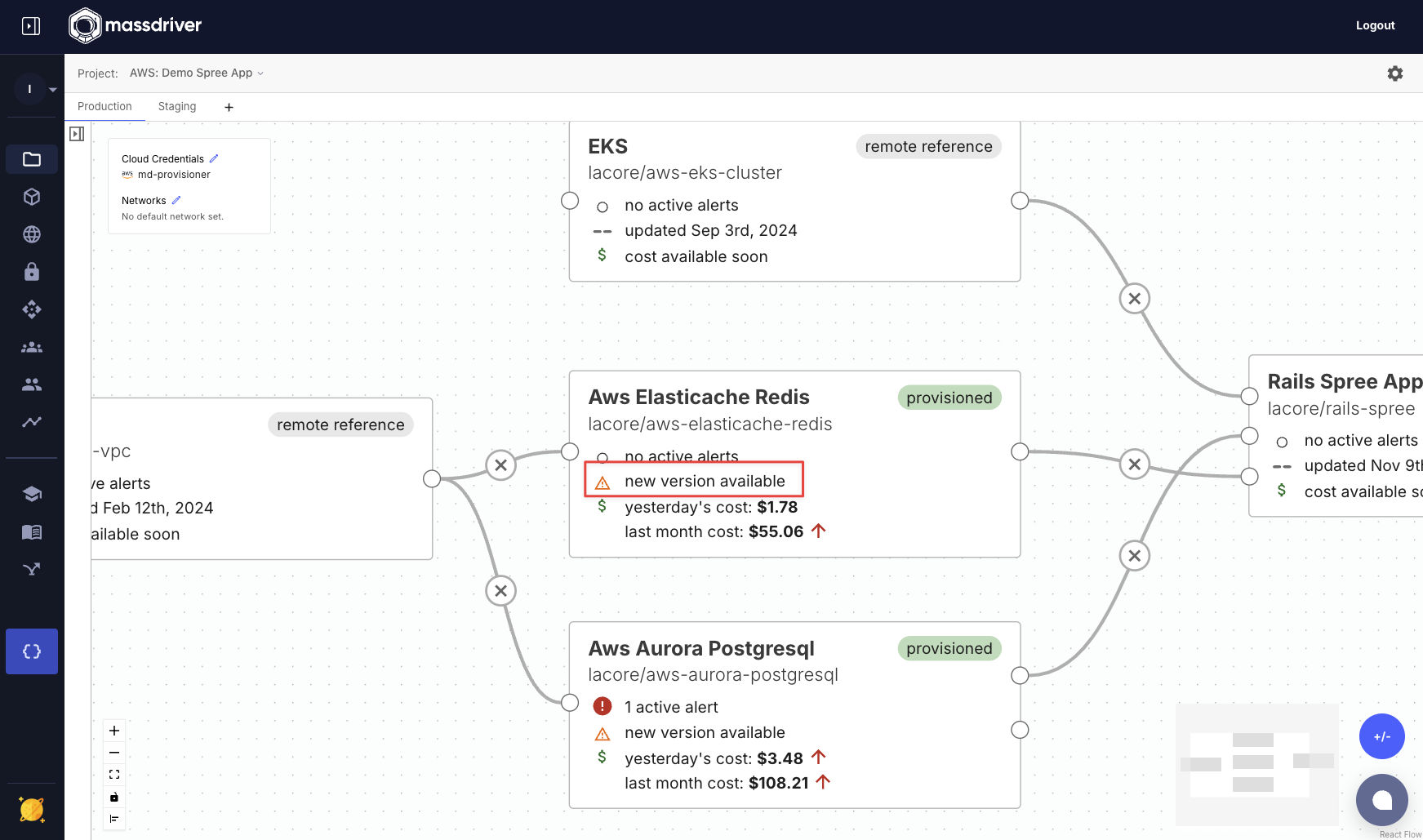1423x840 pixels.
Task: Click the md-provisioner credential
Action: 174,175
